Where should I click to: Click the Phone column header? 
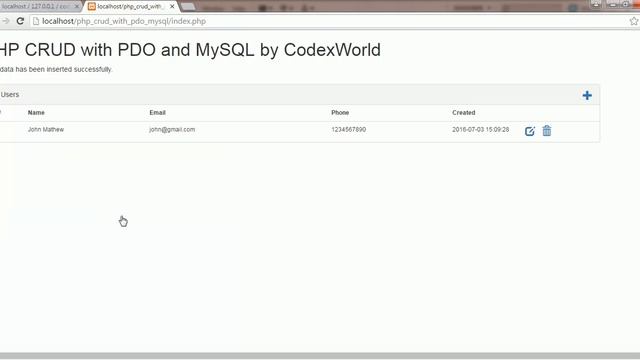340,113
